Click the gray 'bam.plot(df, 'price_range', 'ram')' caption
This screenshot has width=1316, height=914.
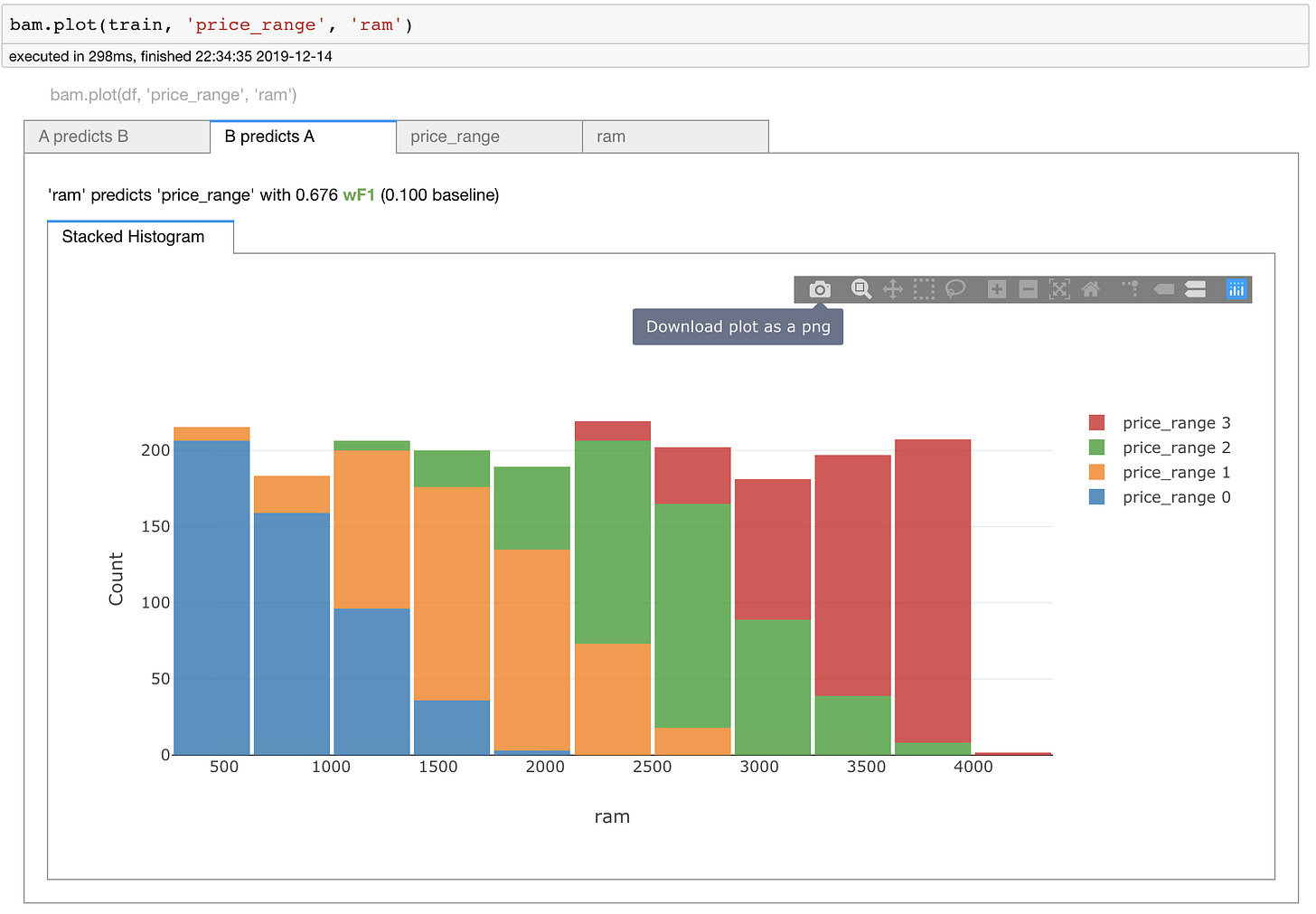coord(174,95)
